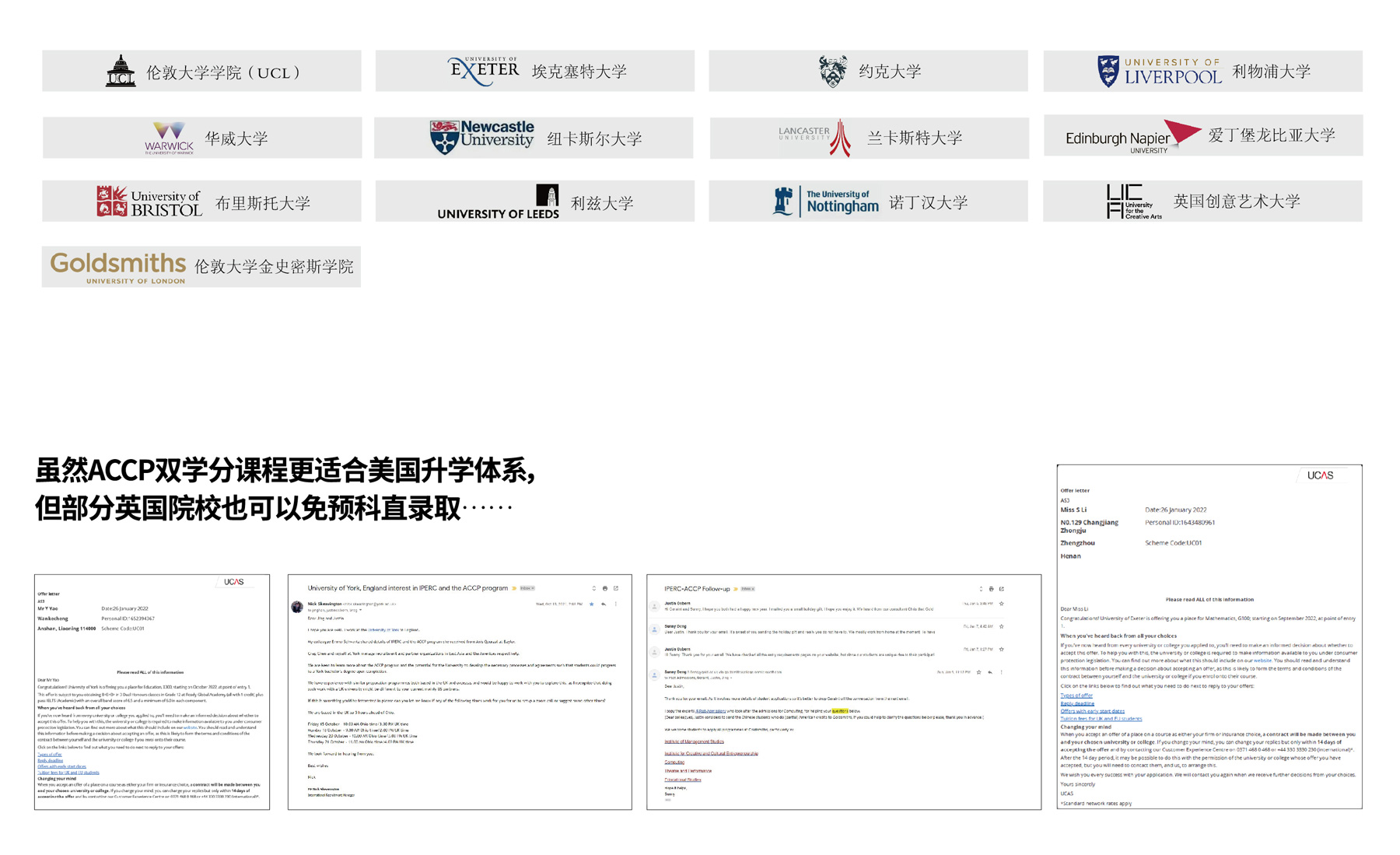Open York interest email in new window
The width and height of the screenshot is (1400, 855).
click(616, 588)
